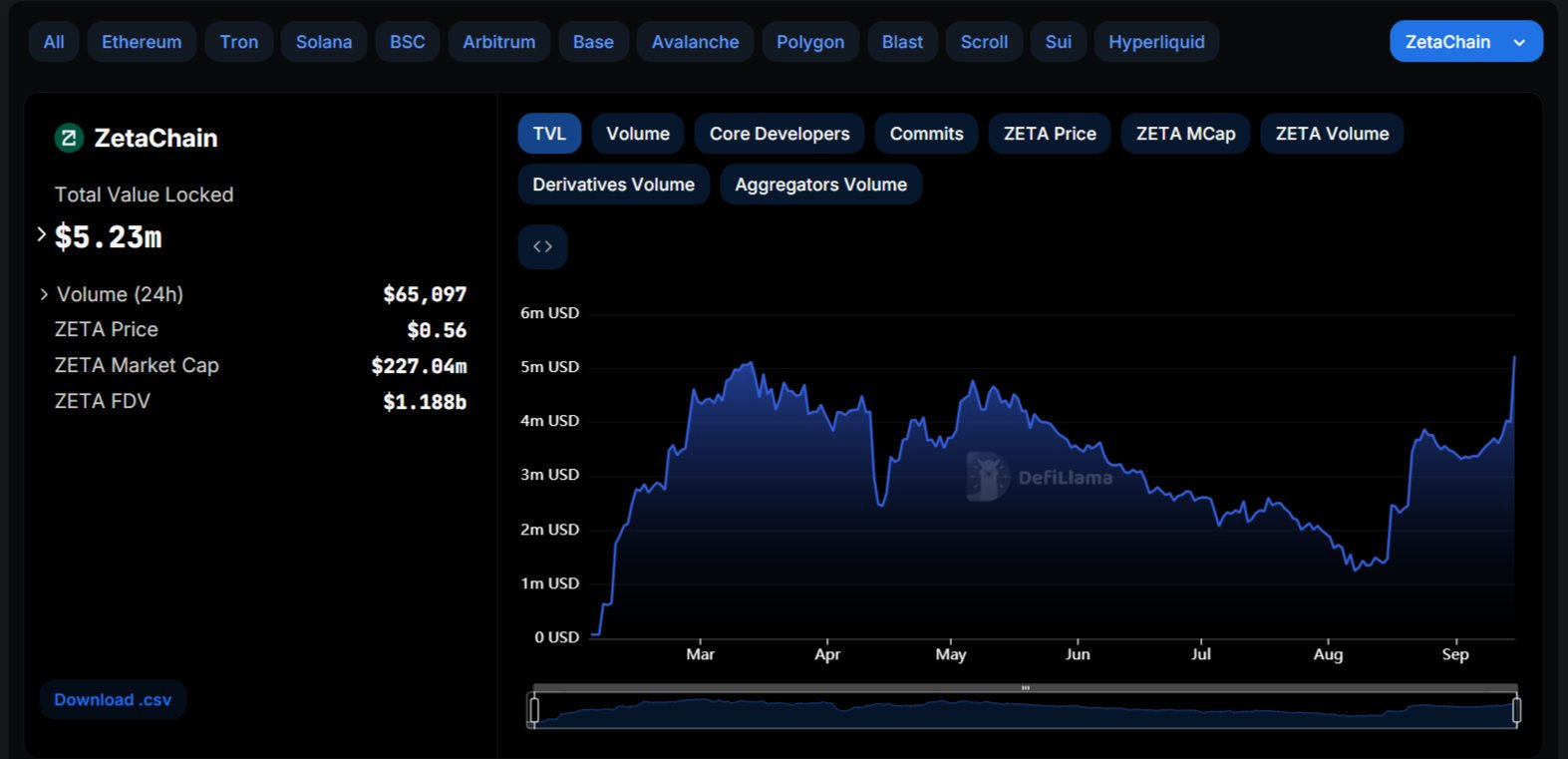
Task: Click the $0.56 price value
Action: (437, 330)
